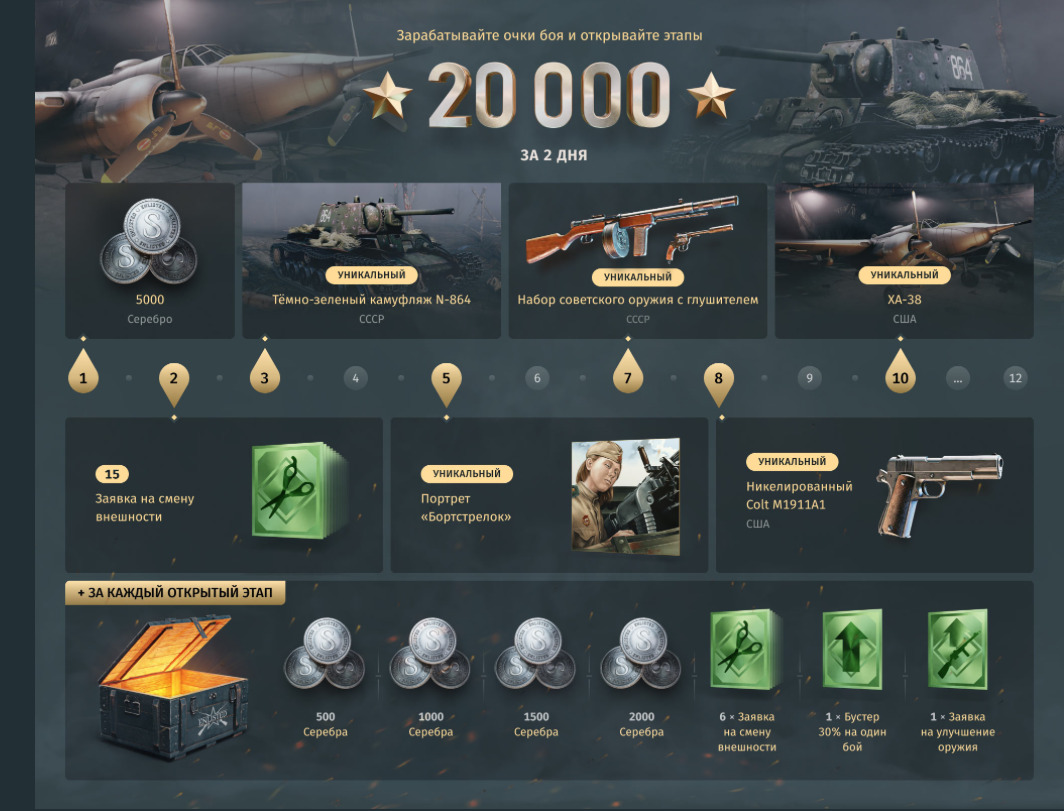Click the weapon upgrade ticket with rifle

pyautogui.click(x=957, y=649)
